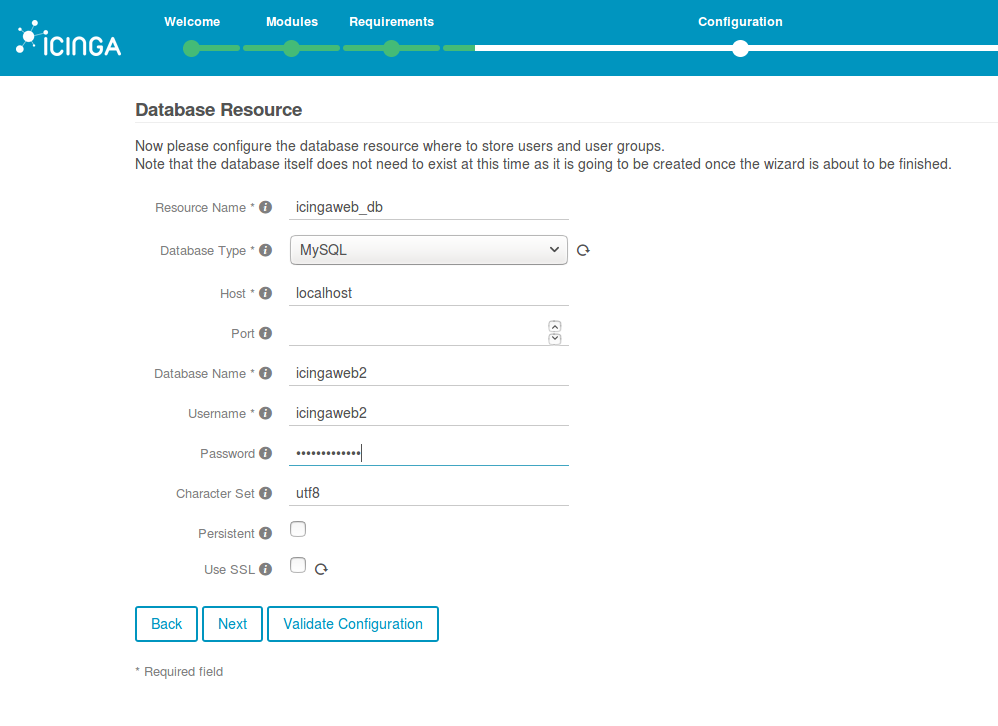The image size is (998, 726).
Task: Click the Back button
Action: click(166, 624)
